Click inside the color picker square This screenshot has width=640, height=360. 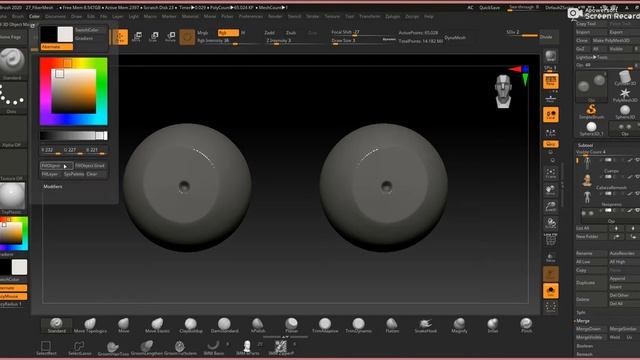pos(73,91)
